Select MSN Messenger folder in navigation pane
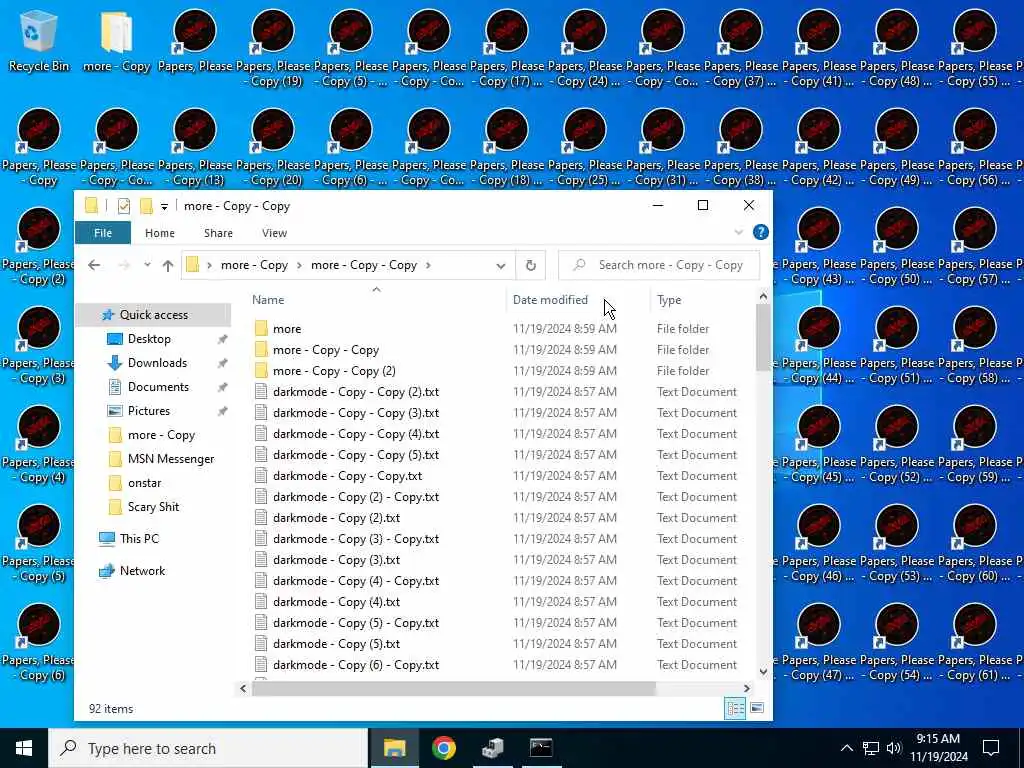The image size is (1024, 768). tap(170, 459)
